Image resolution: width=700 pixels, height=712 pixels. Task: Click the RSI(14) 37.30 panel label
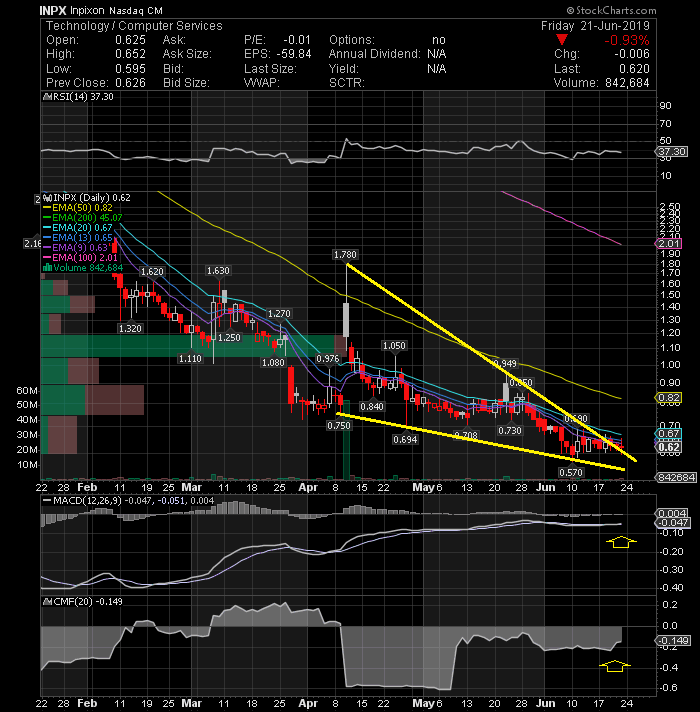click(x=83, y=97)
